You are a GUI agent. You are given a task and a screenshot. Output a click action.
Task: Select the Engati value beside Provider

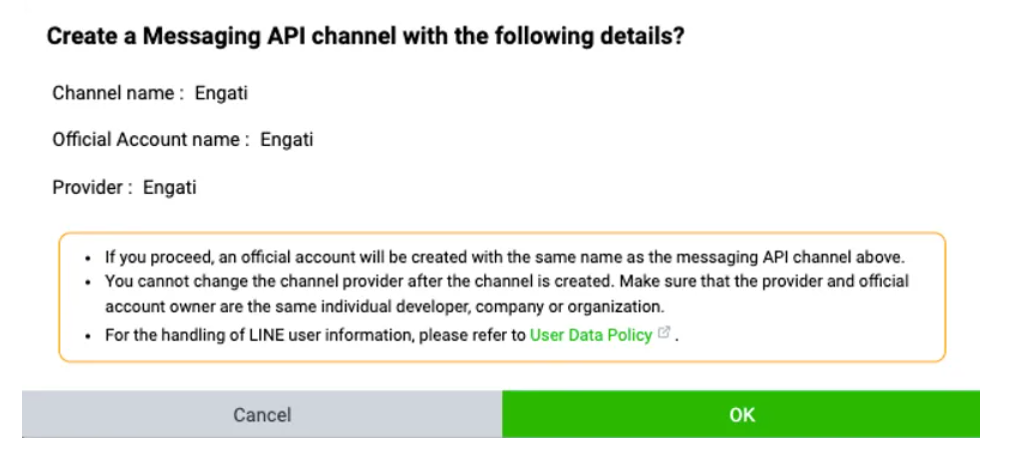pos(169,187)
